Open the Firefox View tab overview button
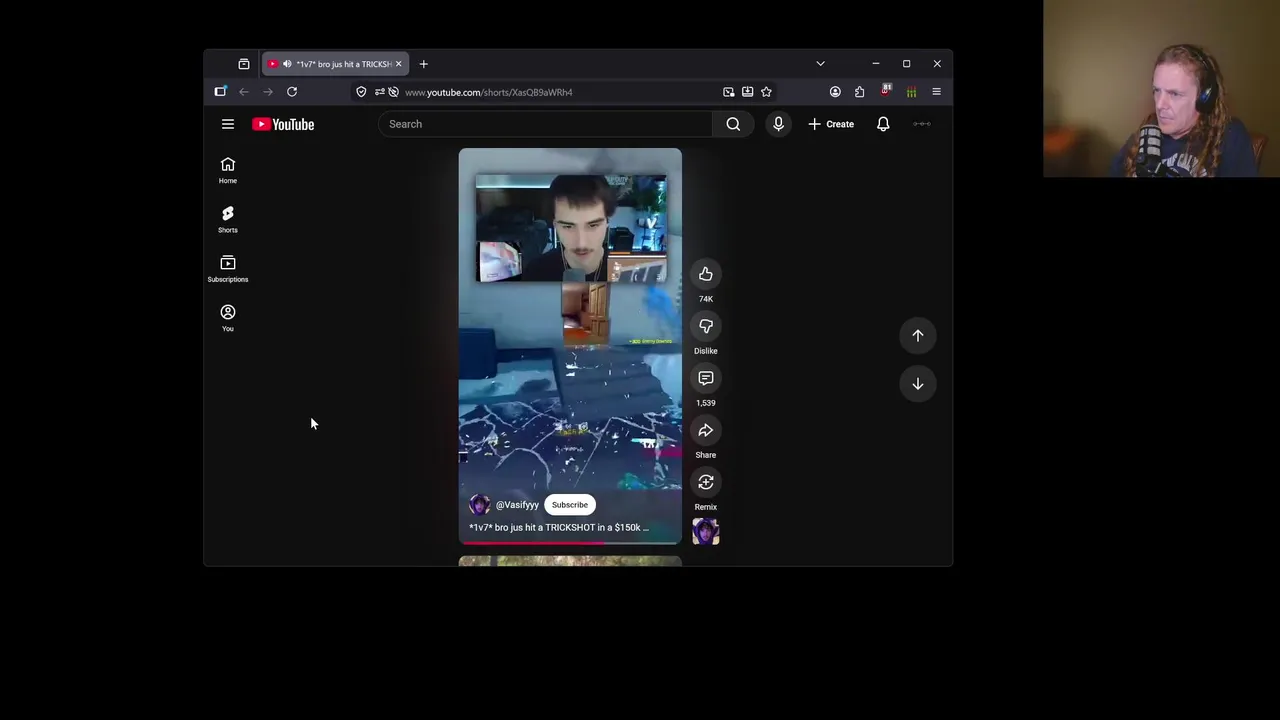This screenshot has width=1280, height=720. pos(244,64)
